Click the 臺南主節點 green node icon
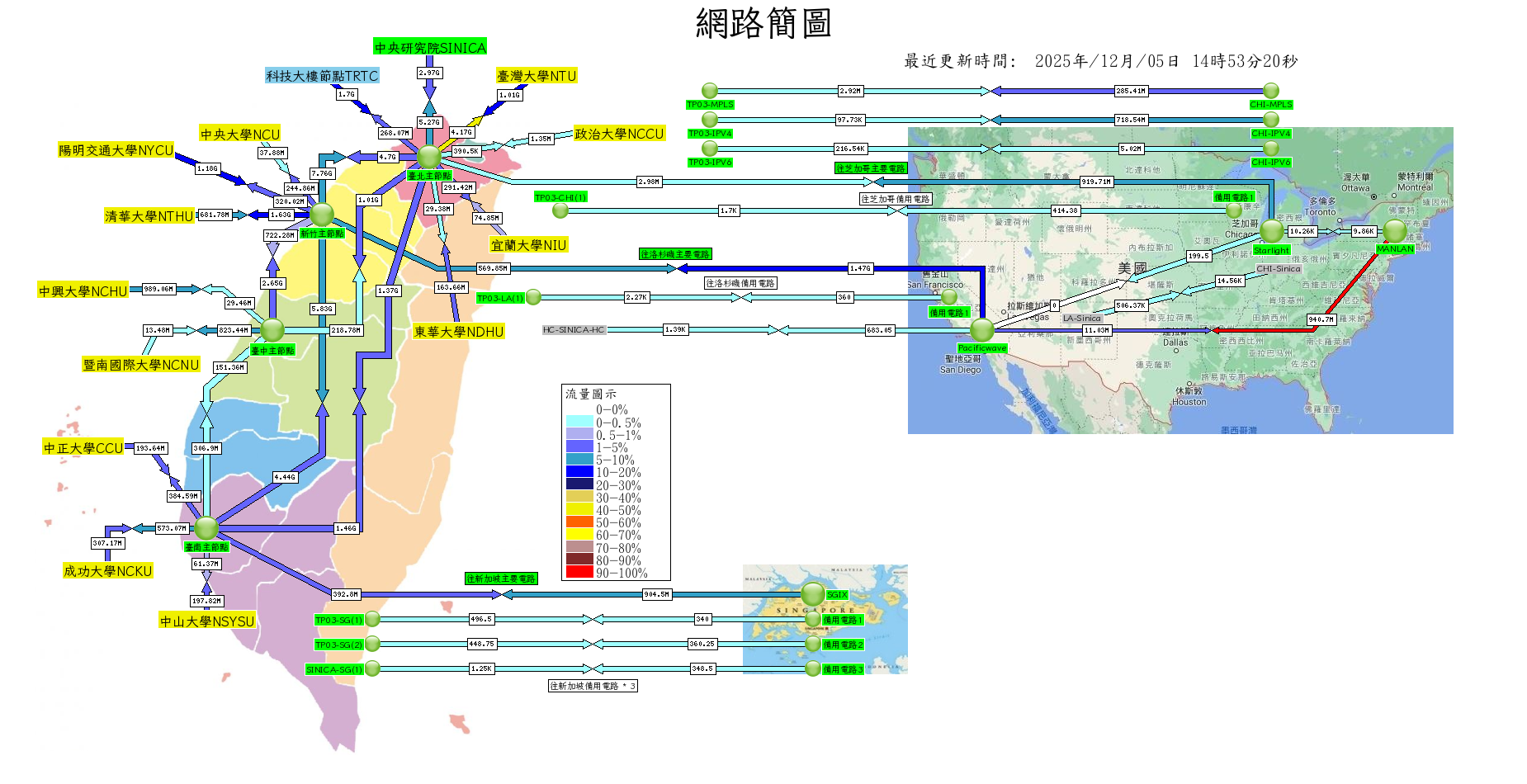Viewport: 1527px width, 784px height. [x=206, y=527]
